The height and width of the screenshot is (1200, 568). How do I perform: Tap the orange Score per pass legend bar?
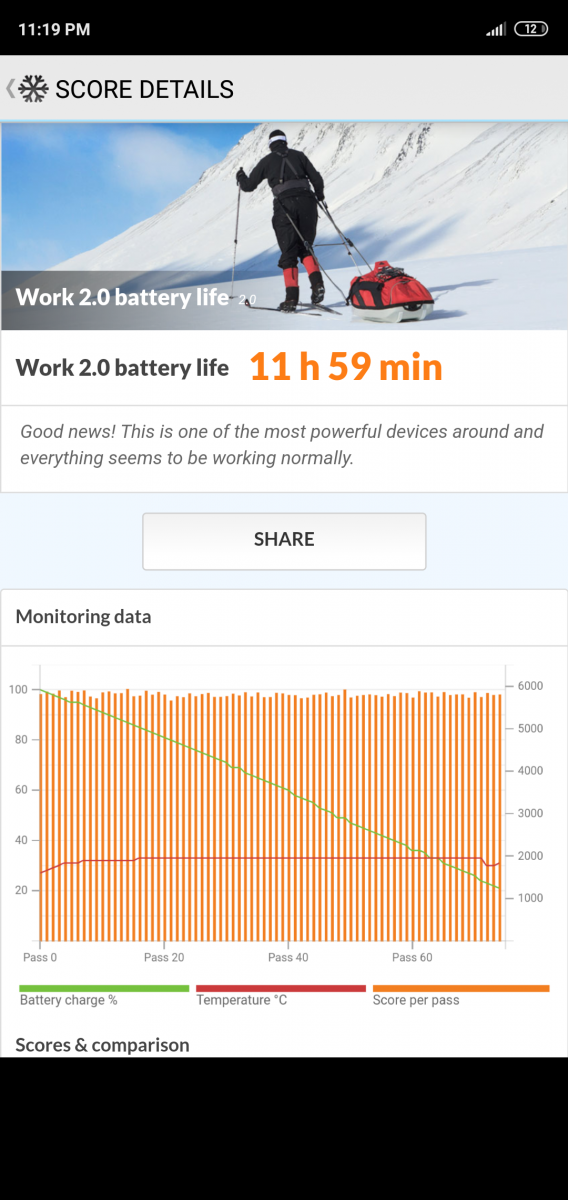(x=461, y=988)
